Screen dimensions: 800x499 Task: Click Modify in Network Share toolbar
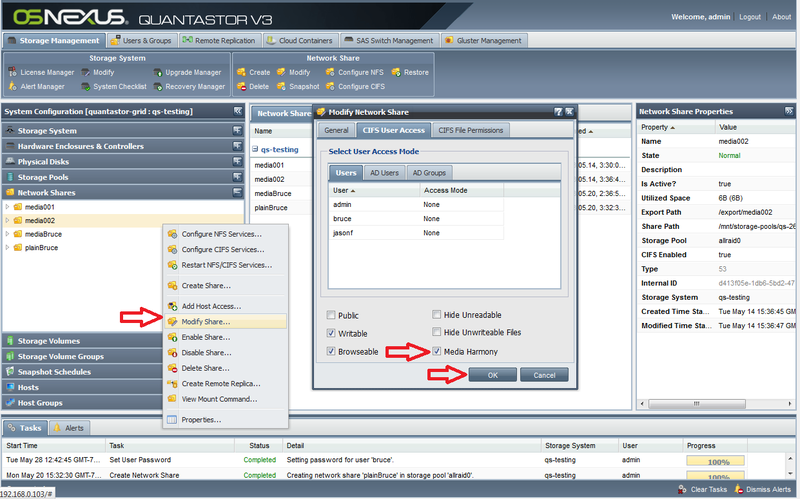click(293, 72)
